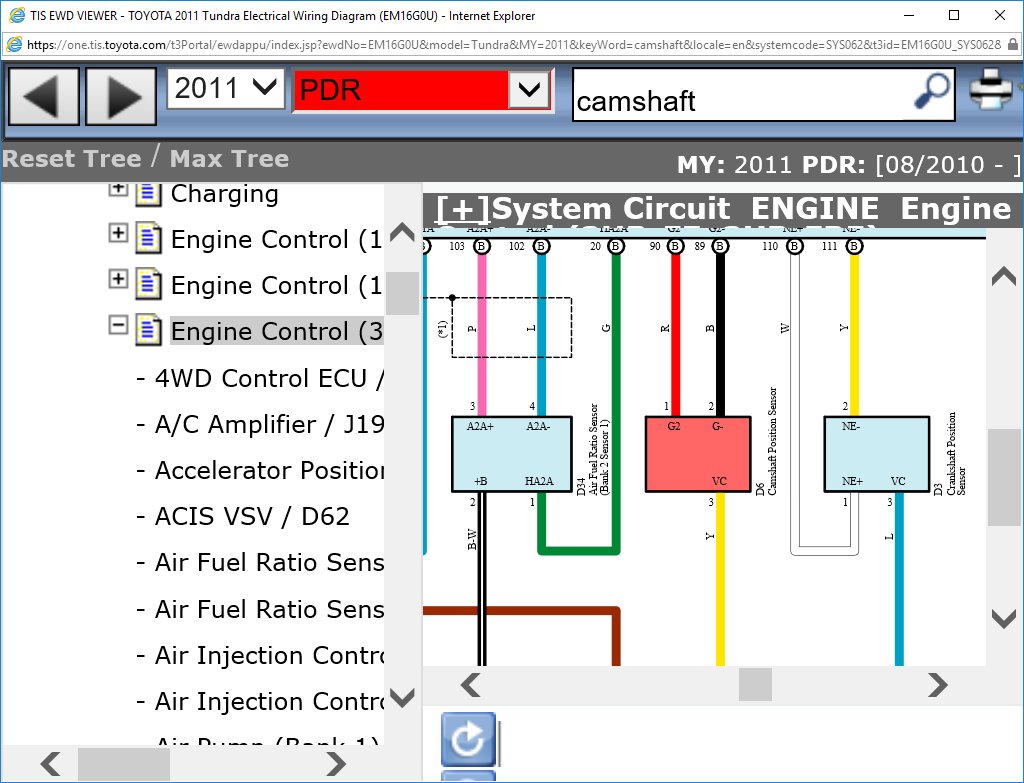Print the diagram using the printer icon

[991, 89]
